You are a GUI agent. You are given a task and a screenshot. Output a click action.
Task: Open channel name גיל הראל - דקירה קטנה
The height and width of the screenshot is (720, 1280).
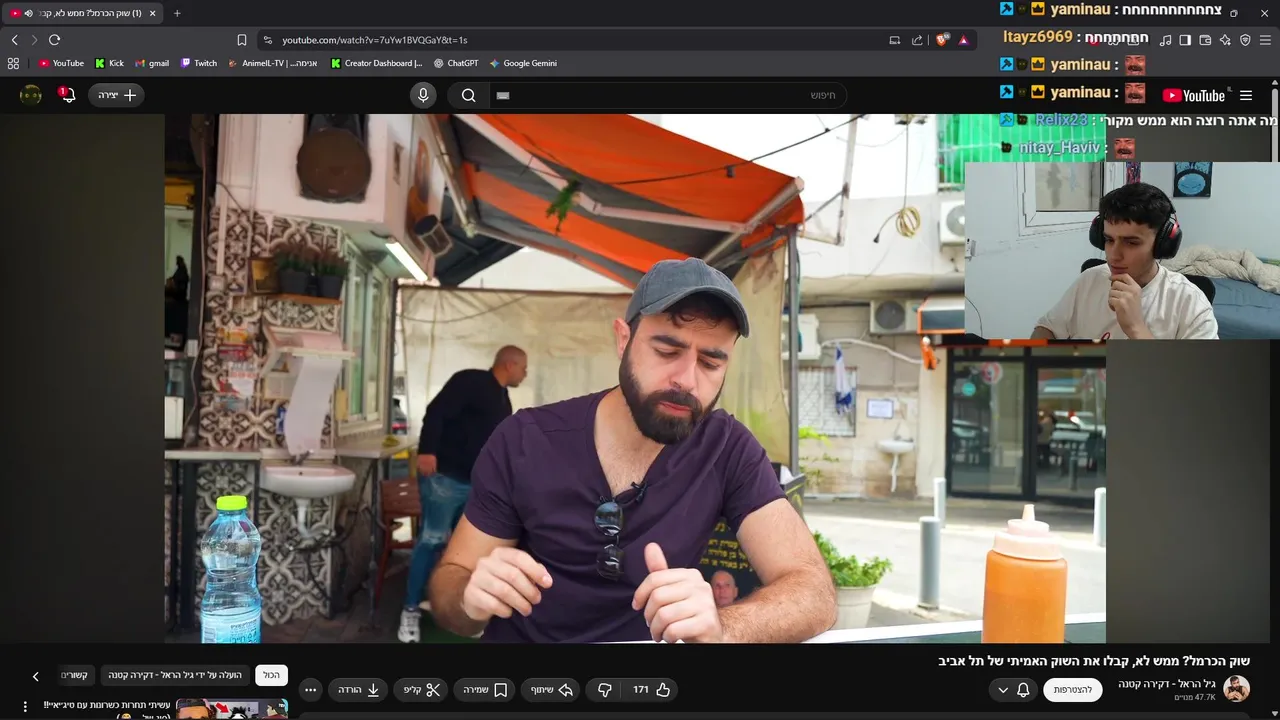(1167, 684)
